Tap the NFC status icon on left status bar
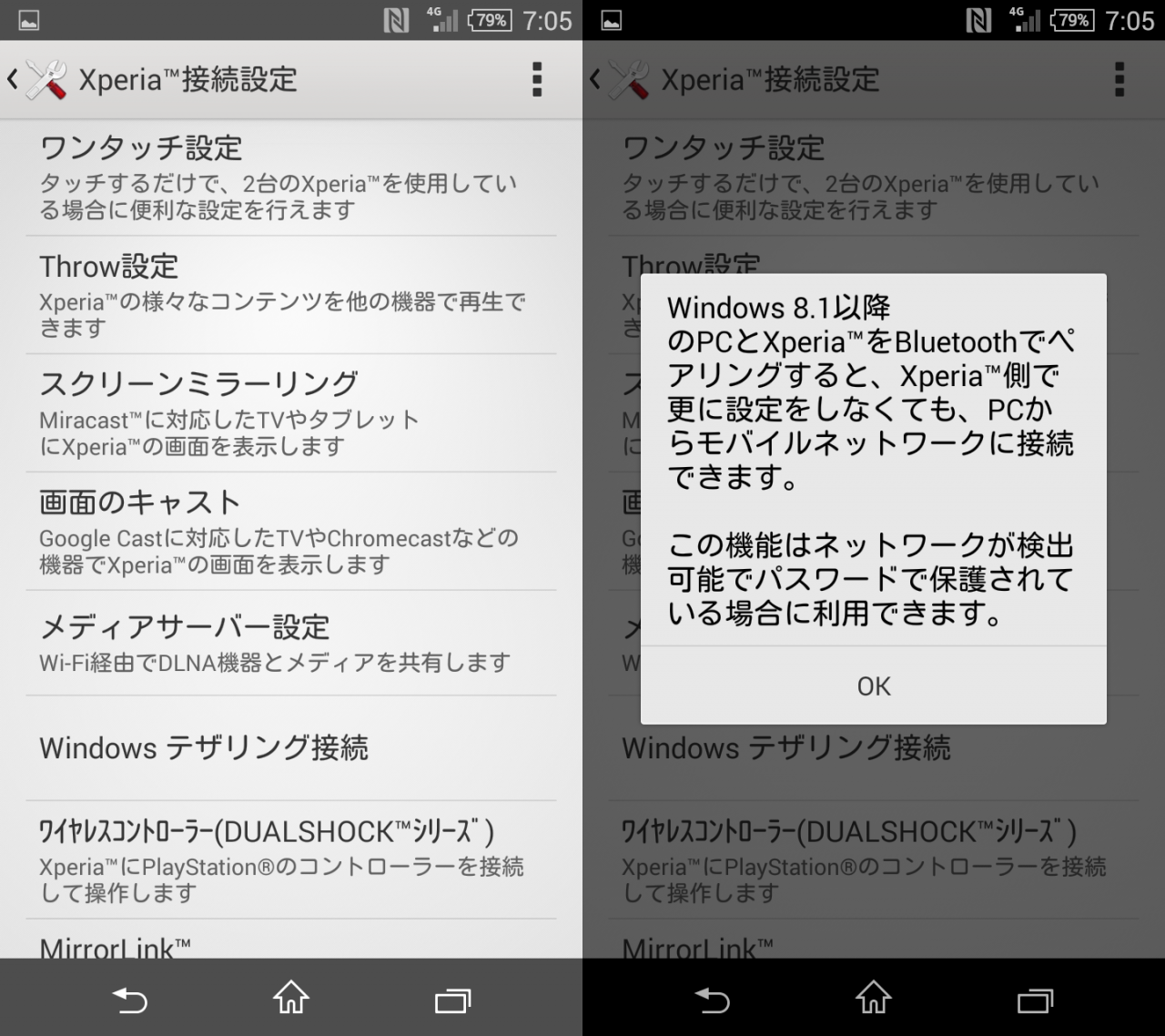 396,20
